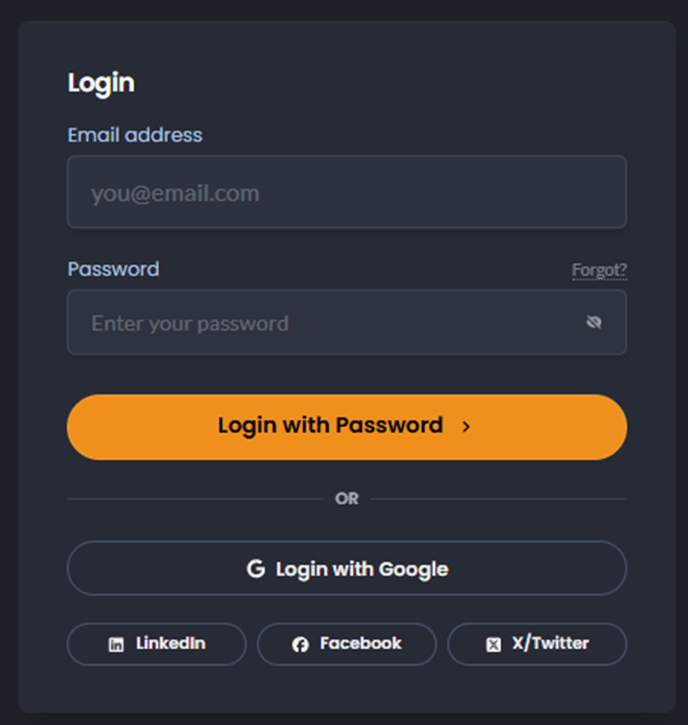This screenshot has height=725, width=688.
Task: Sign in via the X/Twitter button text
Action: 550,643
